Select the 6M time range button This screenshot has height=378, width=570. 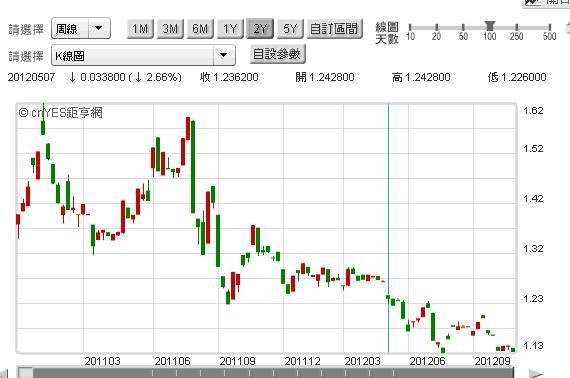coord(200,28)
